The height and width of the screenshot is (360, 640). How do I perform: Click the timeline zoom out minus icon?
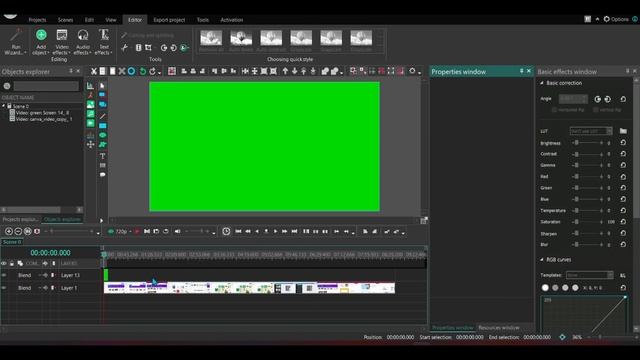(x=18, y=231)
